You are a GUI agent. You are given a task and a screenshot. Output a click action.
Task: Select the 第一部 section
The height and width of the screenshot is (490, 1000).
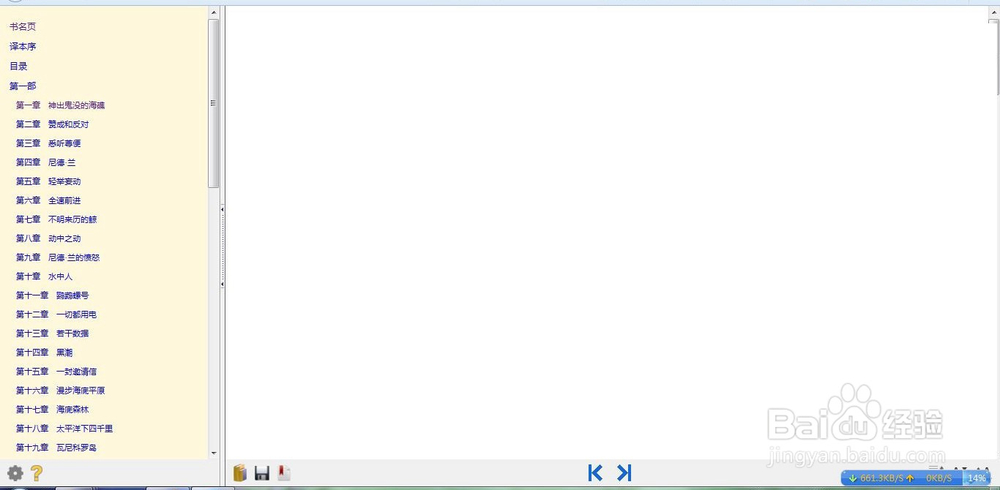point(22,86)
